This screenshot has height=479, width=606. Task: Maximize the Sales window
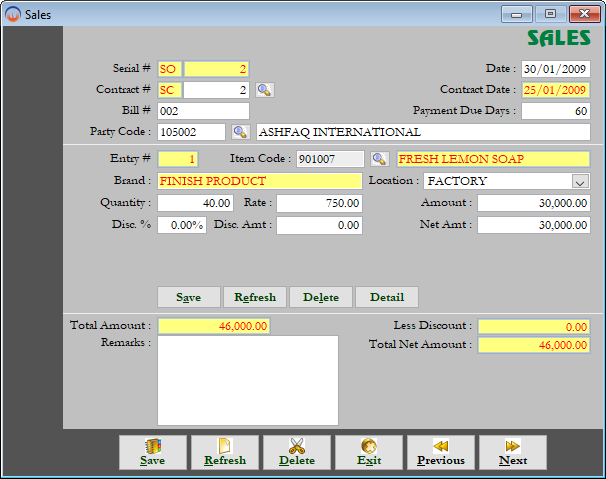pos(550,14)
